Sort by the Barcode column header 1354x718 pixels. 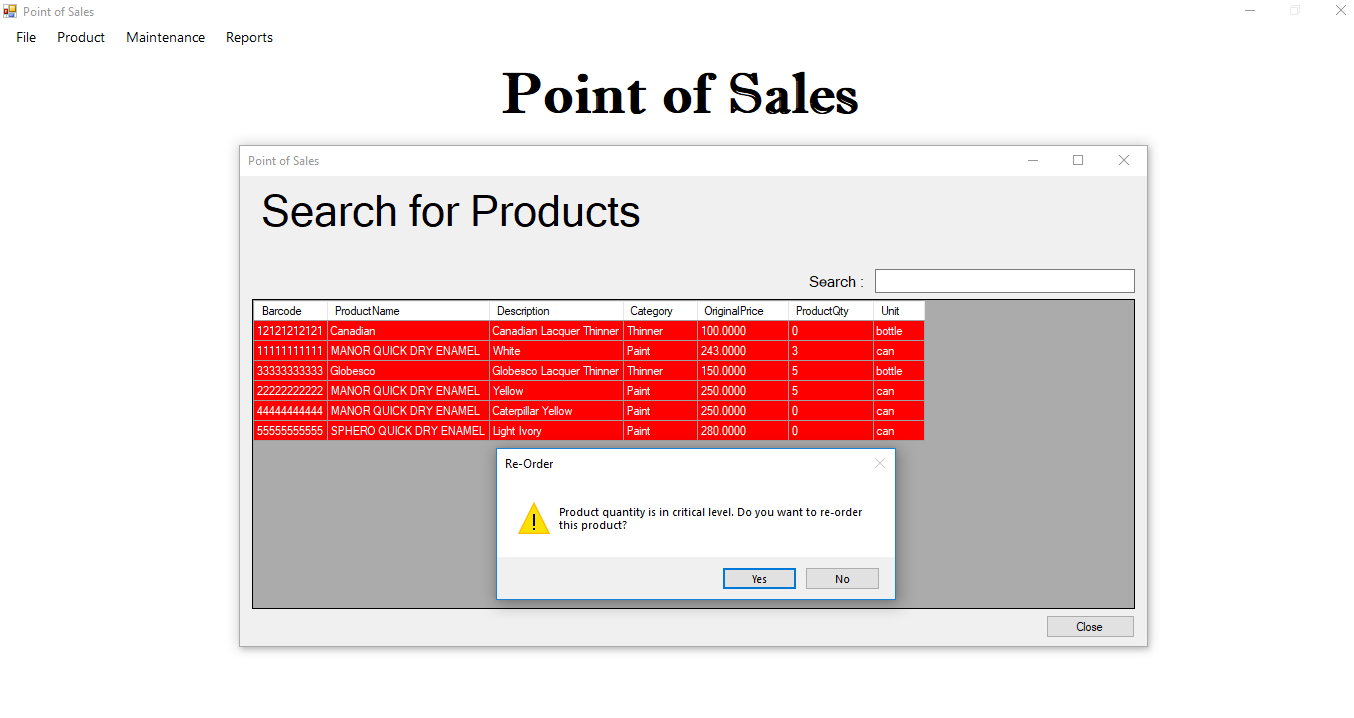coord(281,311)
